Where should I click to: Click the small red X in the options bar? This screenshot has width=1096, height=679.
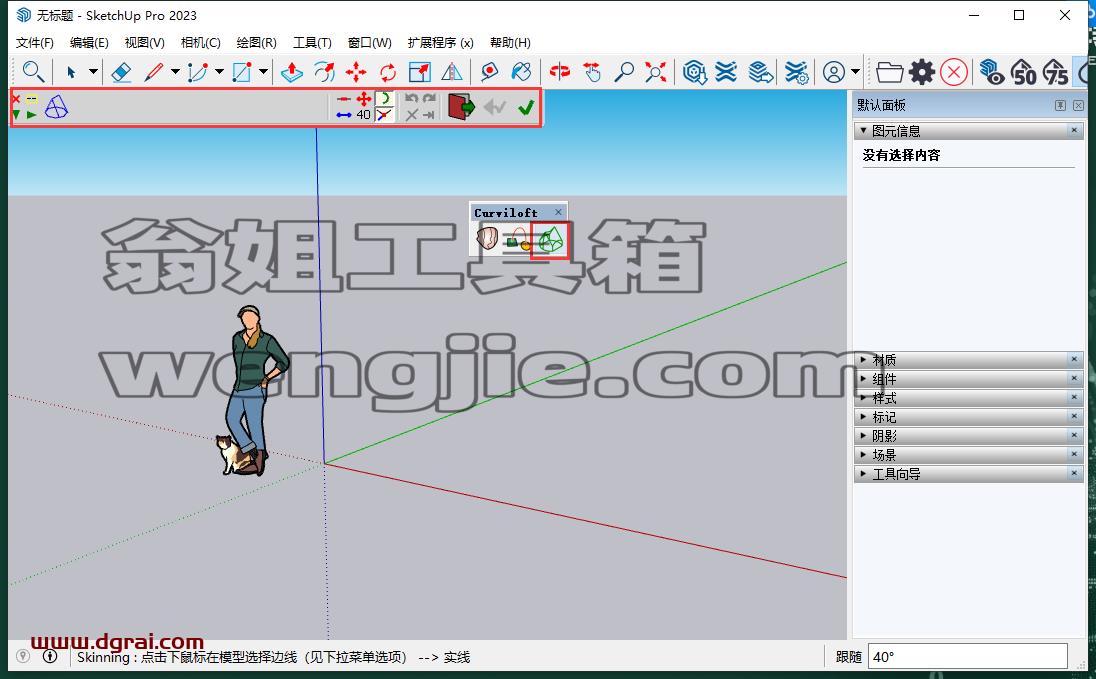coord(16,99)
